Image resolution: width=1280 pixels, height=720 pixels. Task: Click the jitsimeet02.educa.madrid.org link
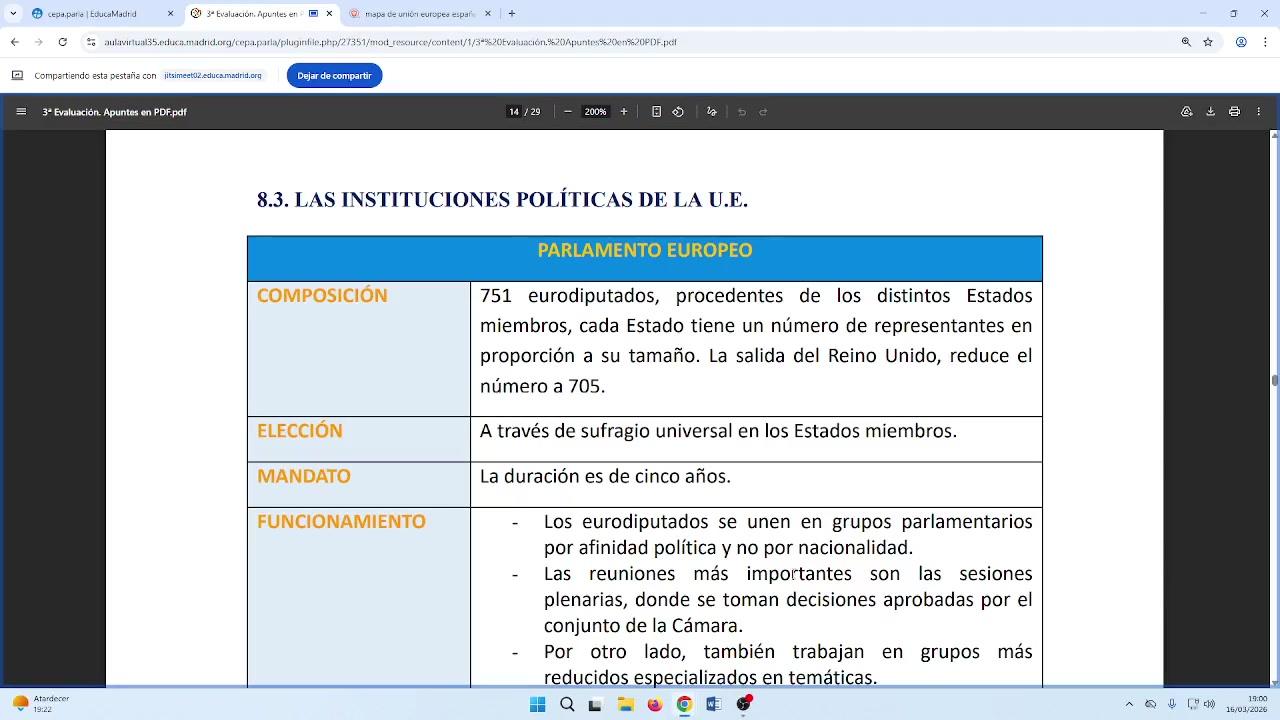(x=212, y=76)
